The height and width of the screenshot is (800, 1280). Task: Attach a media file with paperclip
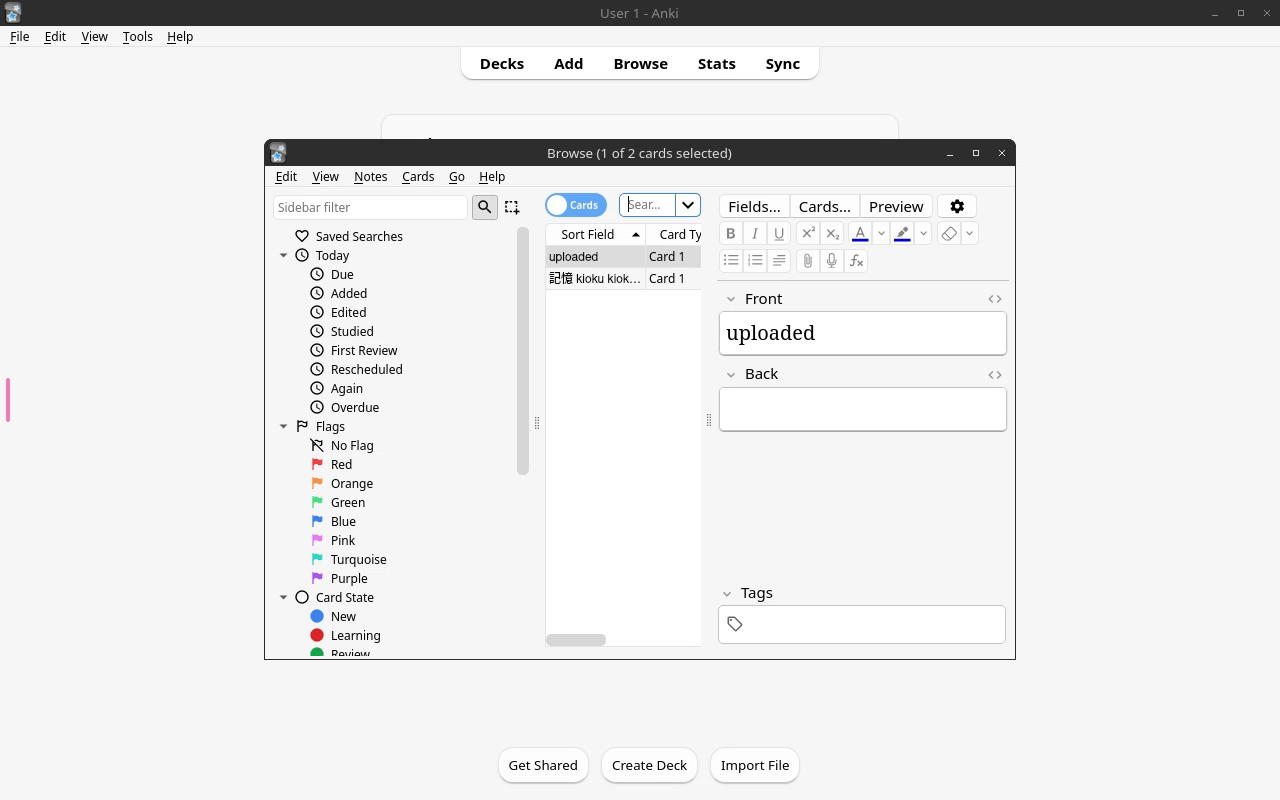click(808, 261)
